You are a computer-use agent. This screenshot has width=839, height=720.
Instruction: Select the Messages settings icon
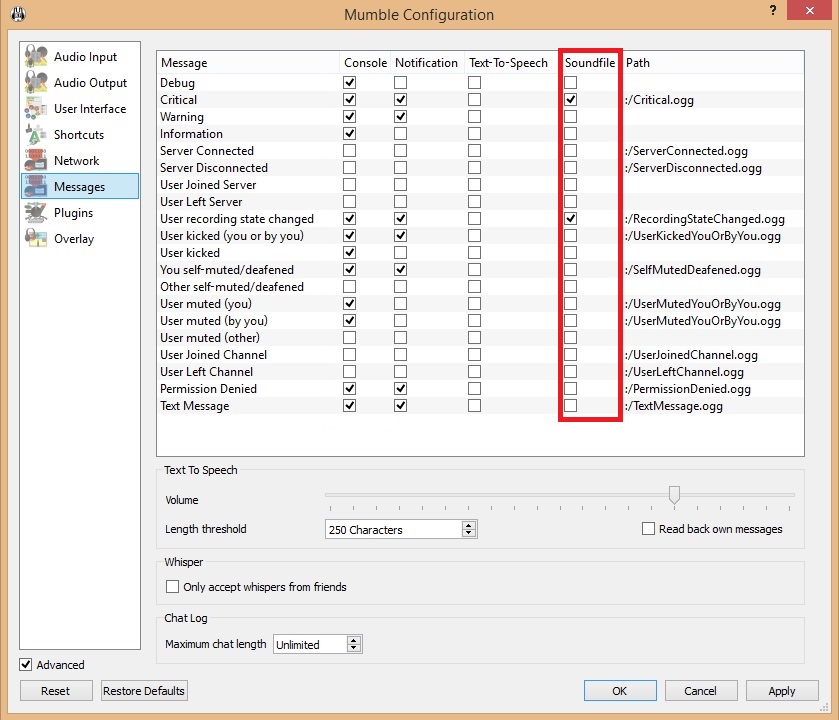point(36,187)
